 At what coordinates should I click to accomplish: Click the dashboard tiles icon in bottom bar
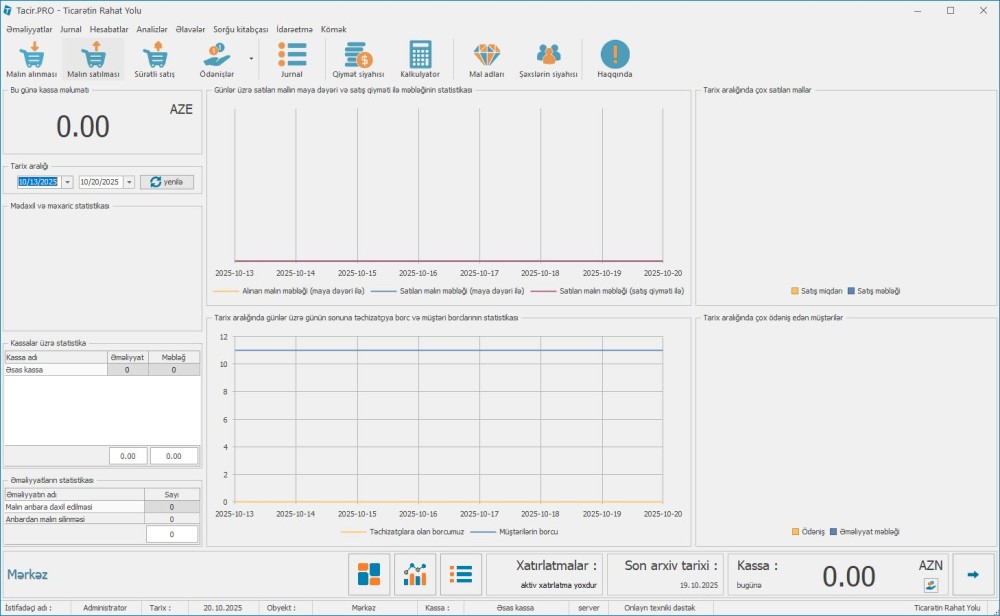369,574
